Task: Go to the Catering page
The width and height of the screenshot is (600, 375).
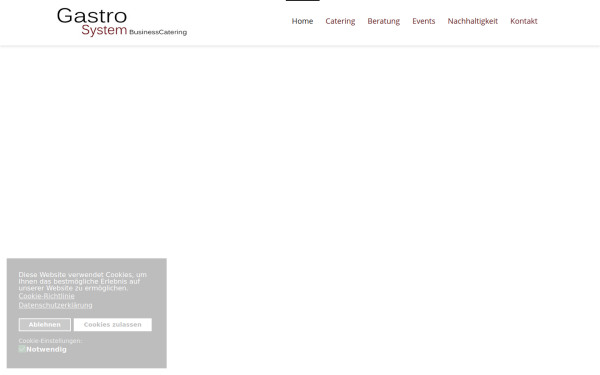Action: (x=340, y=21)
